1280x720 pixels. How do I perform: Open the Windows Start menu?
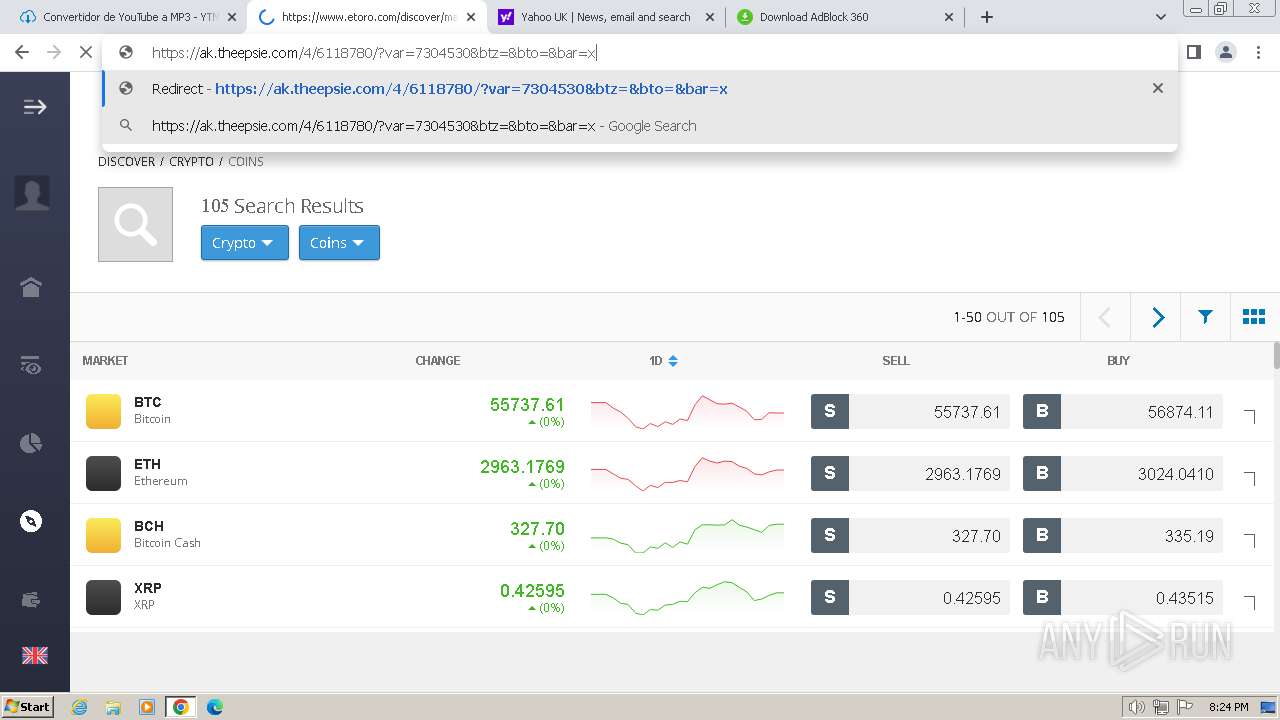[x=27, y=707]
